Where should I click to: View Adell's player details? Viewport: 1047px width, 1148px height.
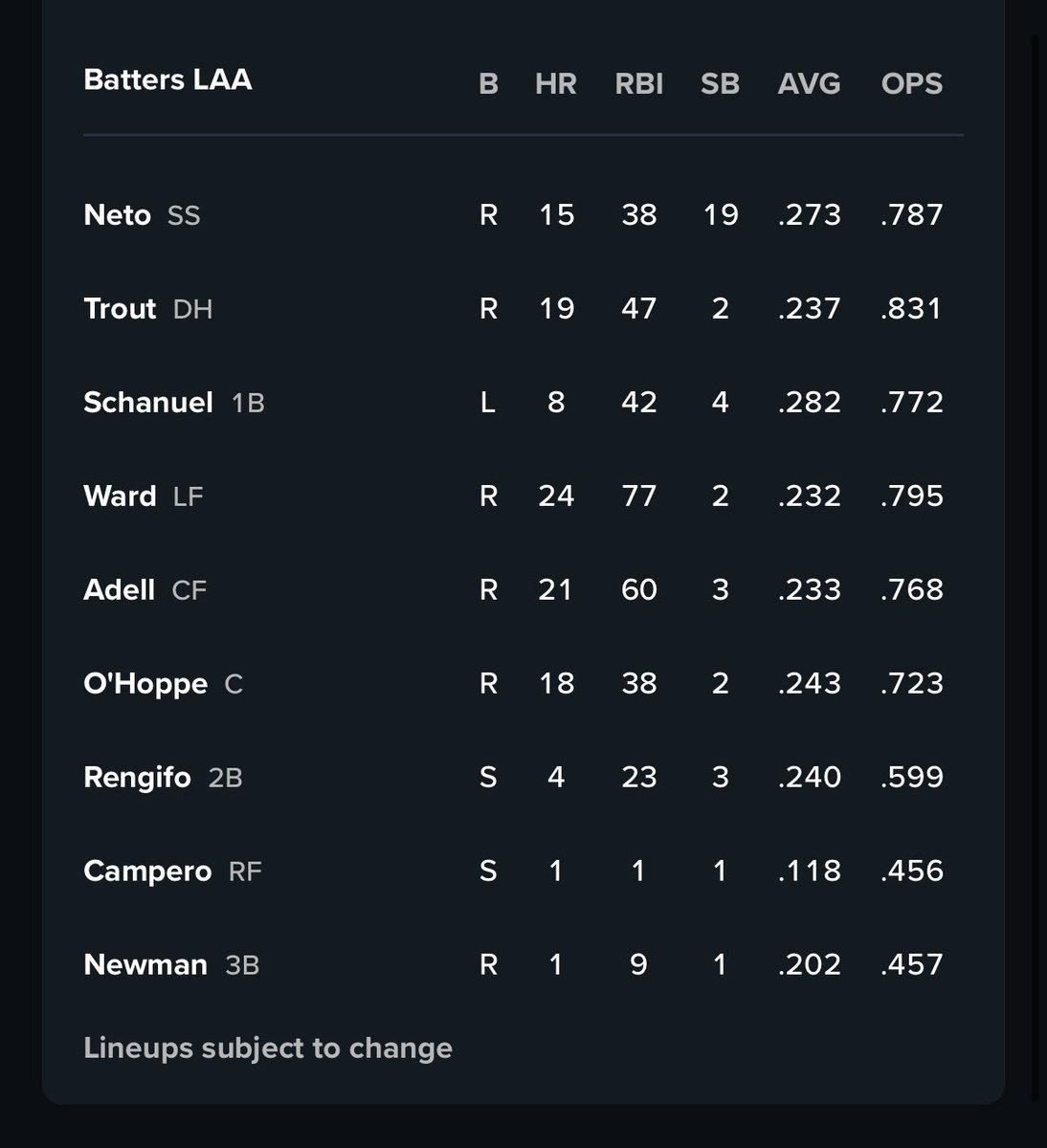[x=120, y=589]
